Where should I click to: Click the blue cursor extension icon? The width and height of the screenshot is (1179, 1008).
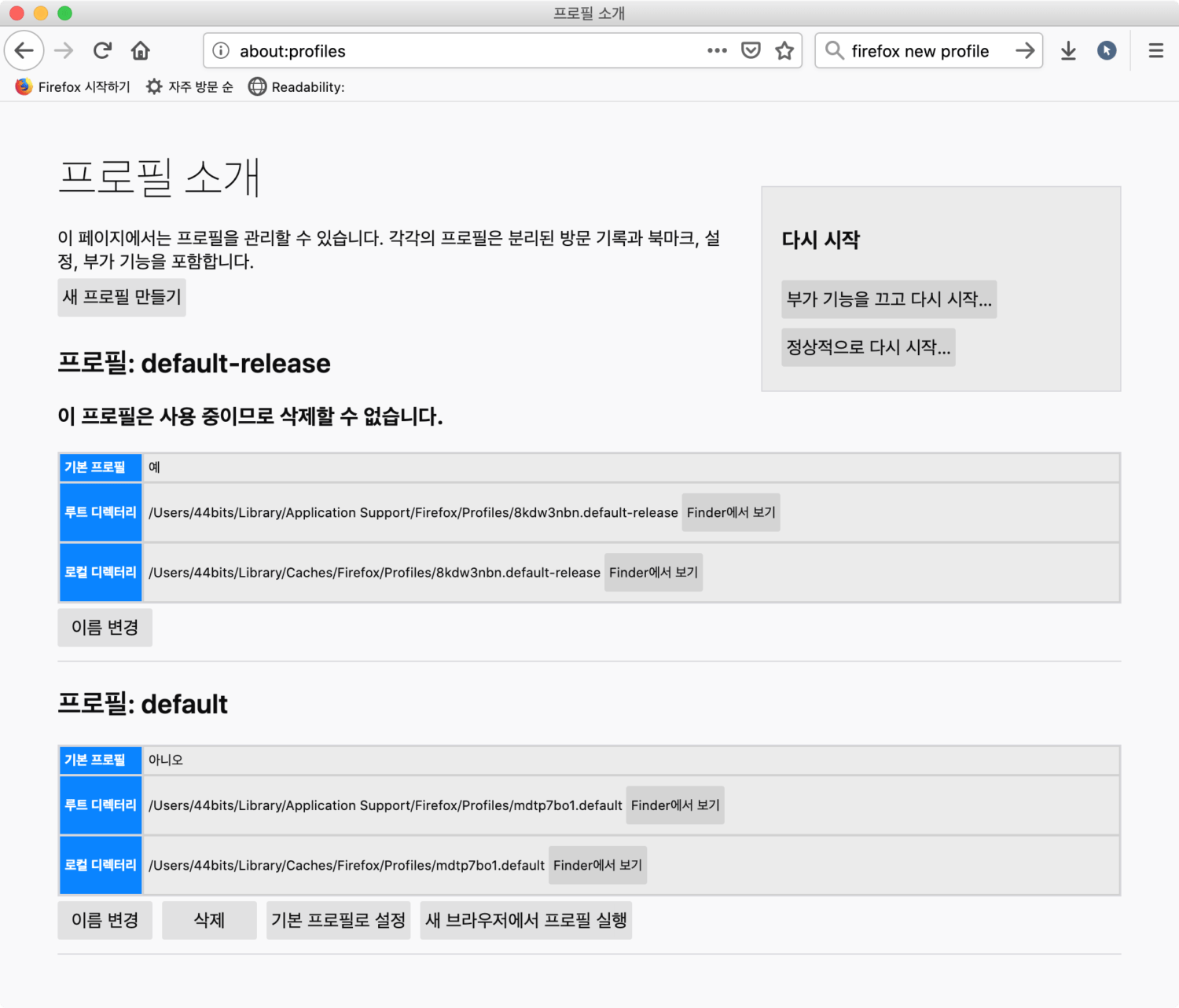(1107, 51)
